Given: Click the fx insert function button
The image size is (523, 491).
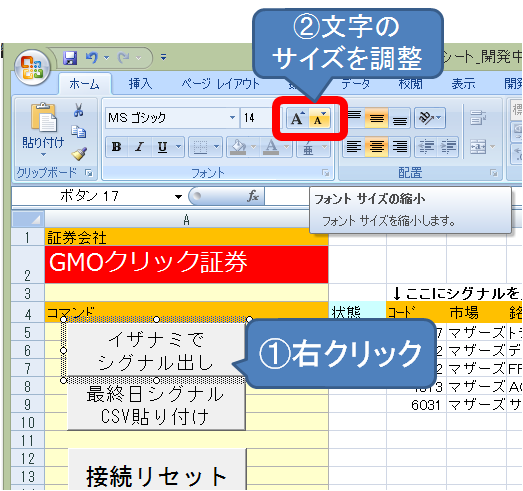Looking at the screenshot, I should pos(253,196).
